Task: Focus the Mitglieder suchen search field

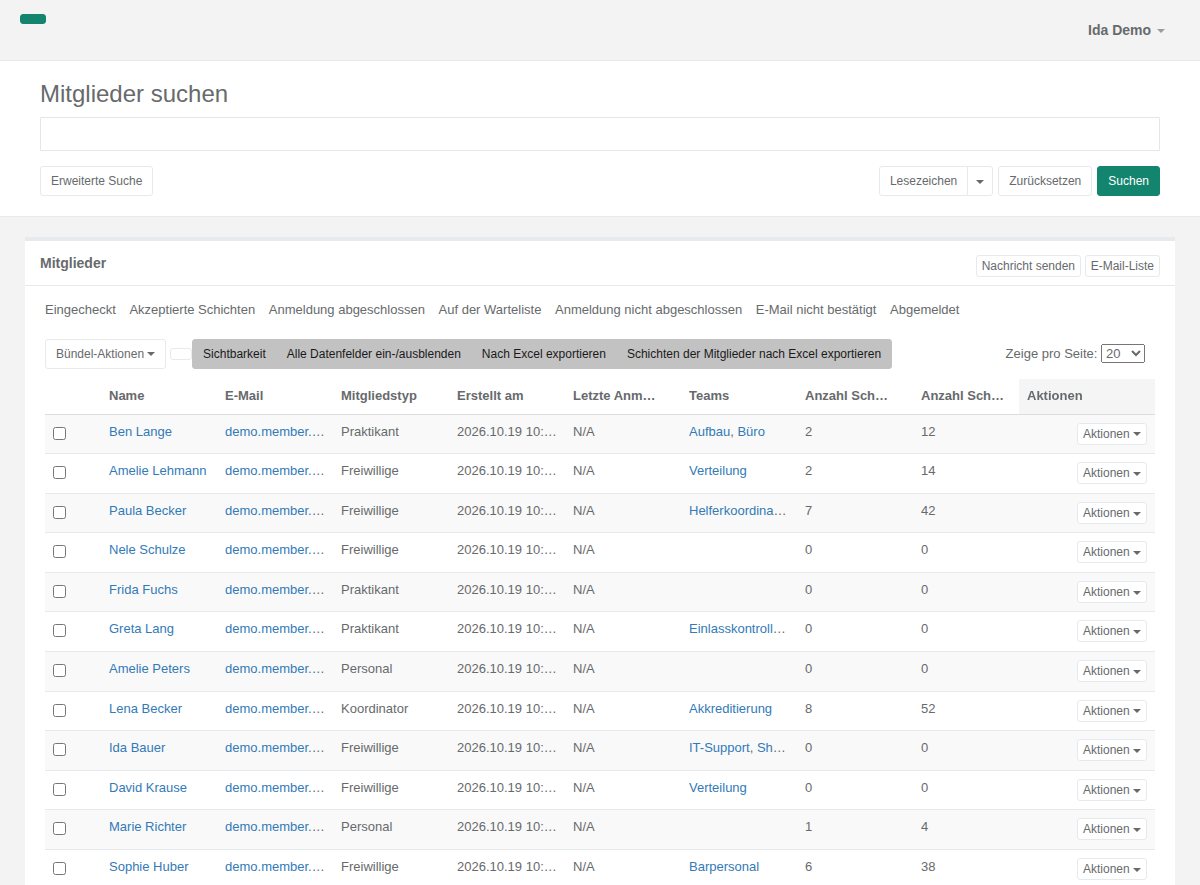Action: [600, 134]
